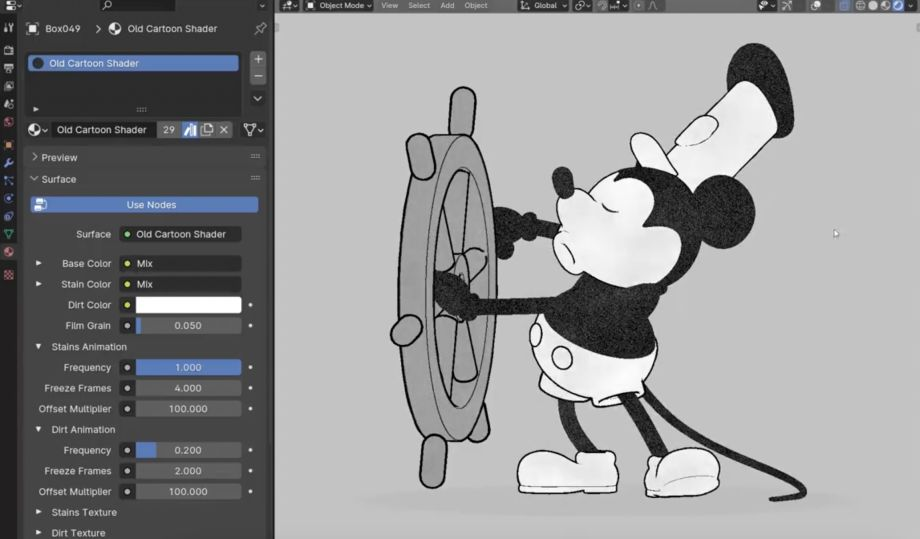Click the Film Grain 0.050 slider
The height and width of the screenshot is (539, 920).
pyautogui.click(x=188, y=326)
